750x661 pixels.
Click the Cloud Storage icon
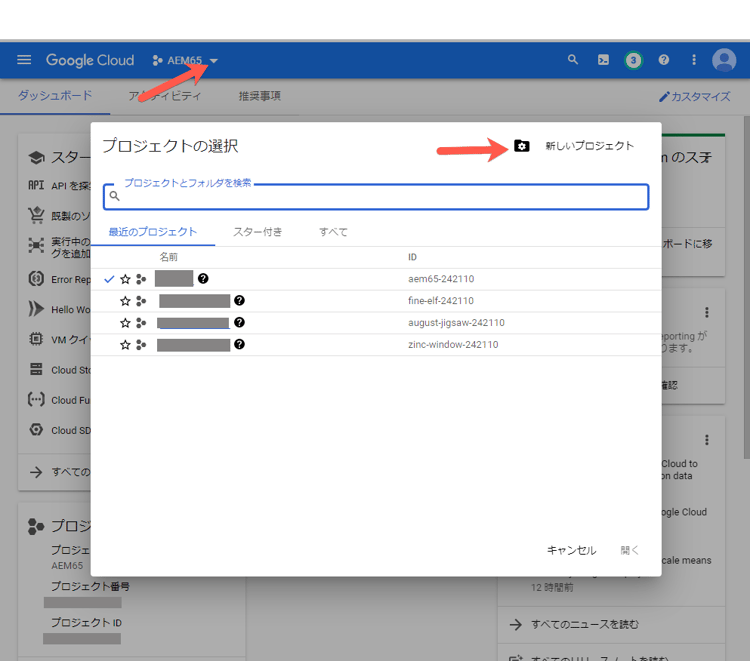36,369
